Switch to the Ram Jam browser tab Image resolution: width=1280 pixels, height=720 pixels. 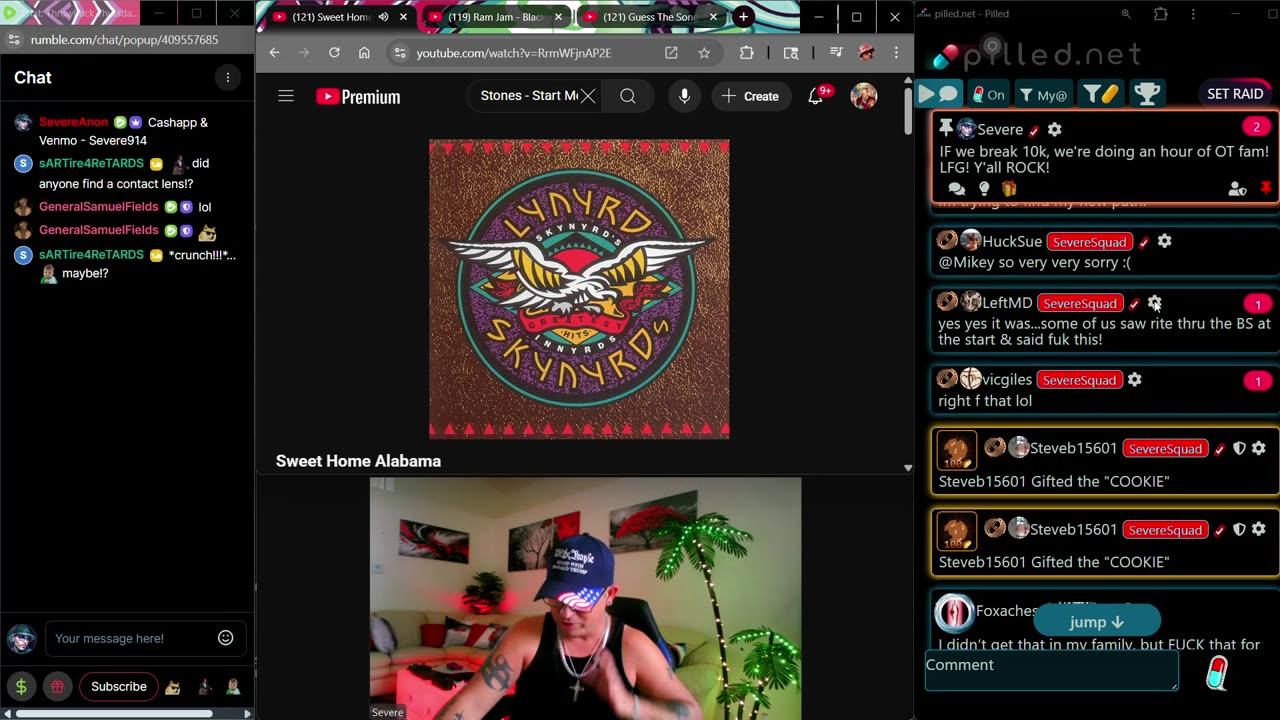point(496,17)
